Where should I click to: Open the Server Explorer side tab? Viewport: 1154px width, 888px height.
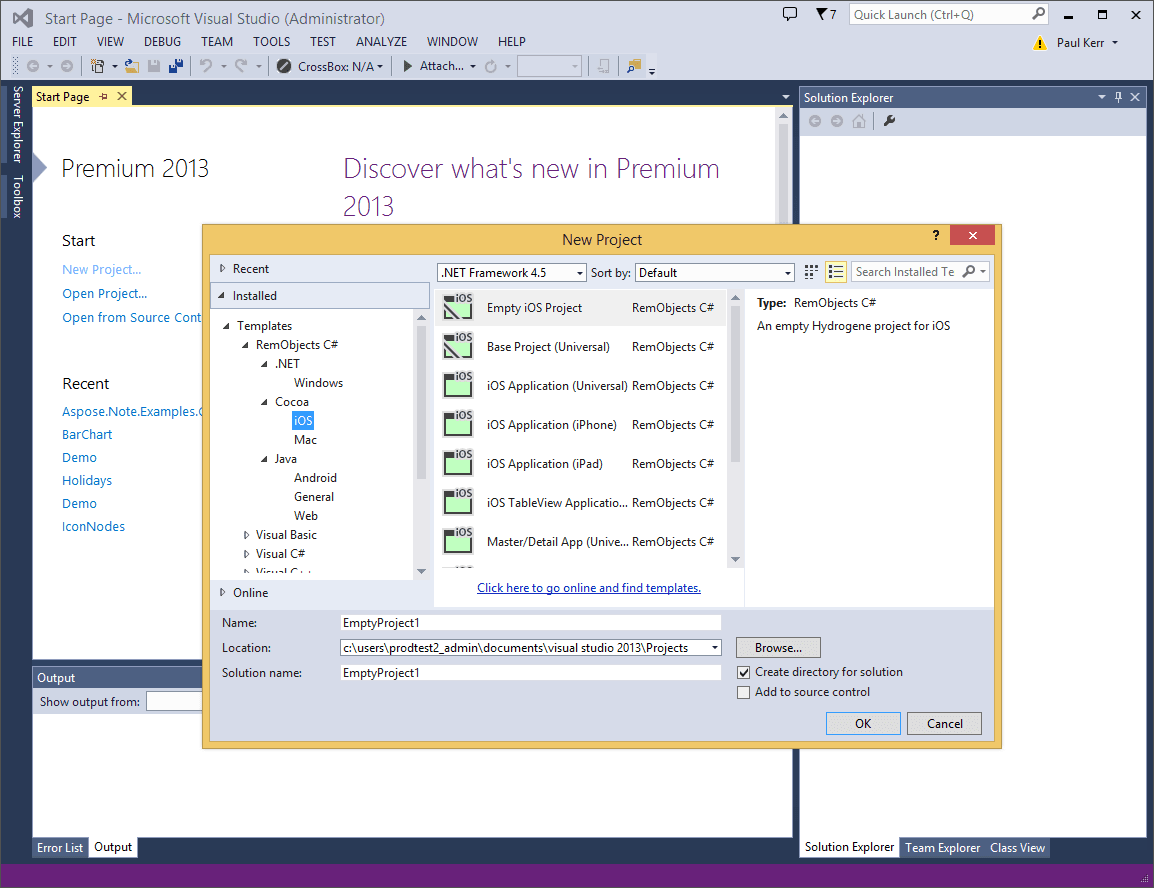(x=17, y=124)
